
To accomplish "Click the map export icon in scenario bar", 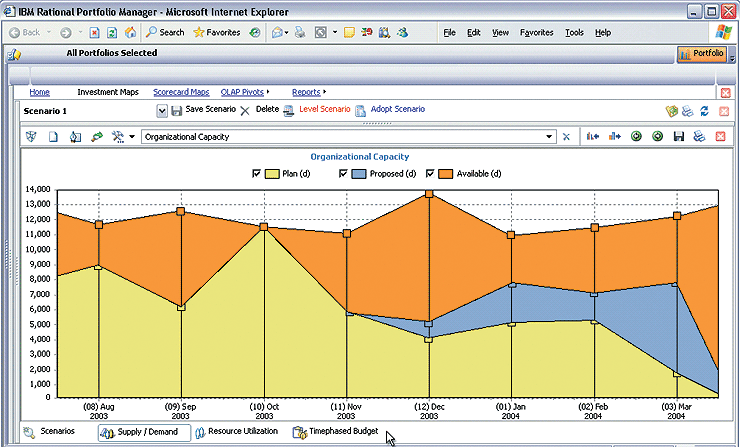I will [671, 111].
